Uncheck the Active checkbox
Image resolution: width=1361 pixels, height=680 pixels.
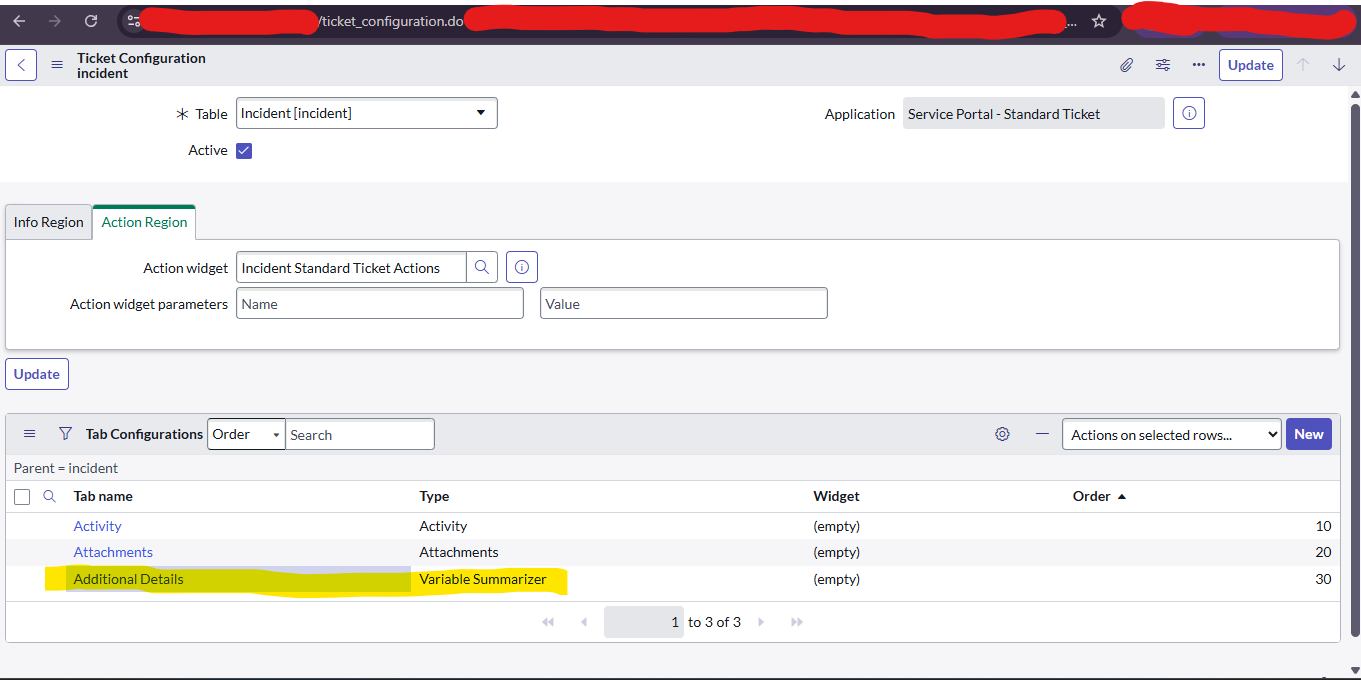pos(244,151)
